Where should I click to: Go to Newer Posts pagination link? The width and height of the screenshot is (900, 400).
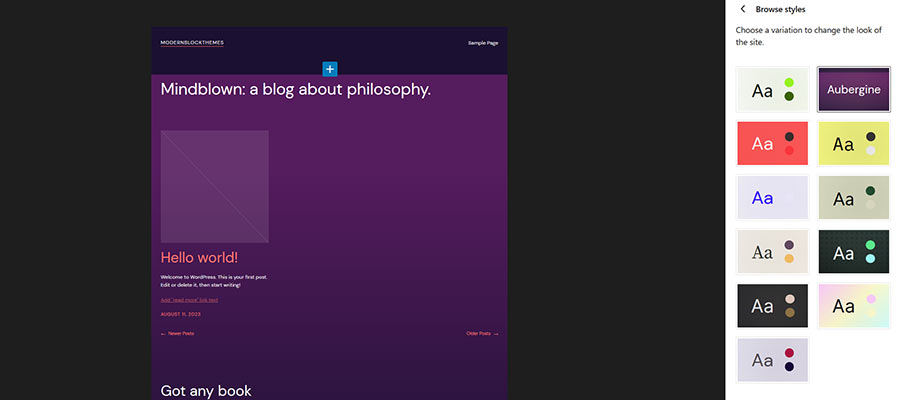pos(178,333)
